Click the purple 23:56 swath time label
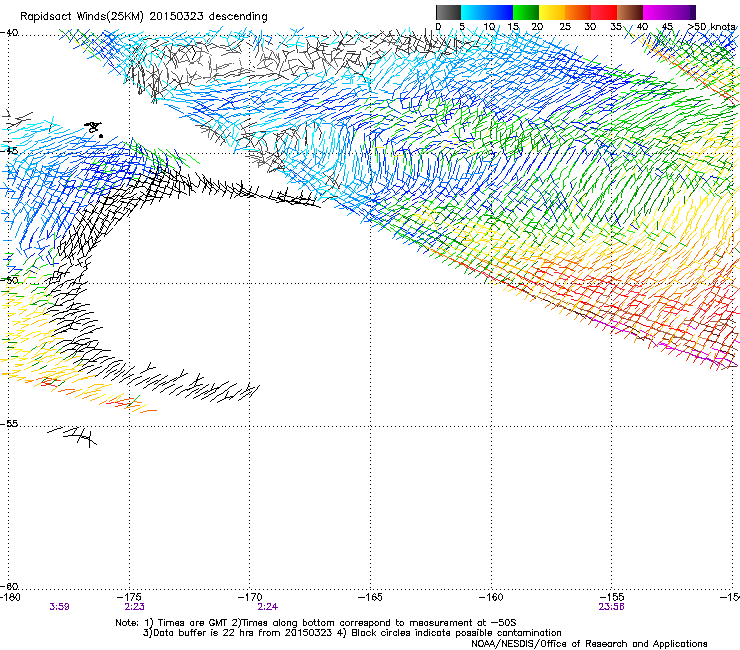740x650 pixels. 612,607
